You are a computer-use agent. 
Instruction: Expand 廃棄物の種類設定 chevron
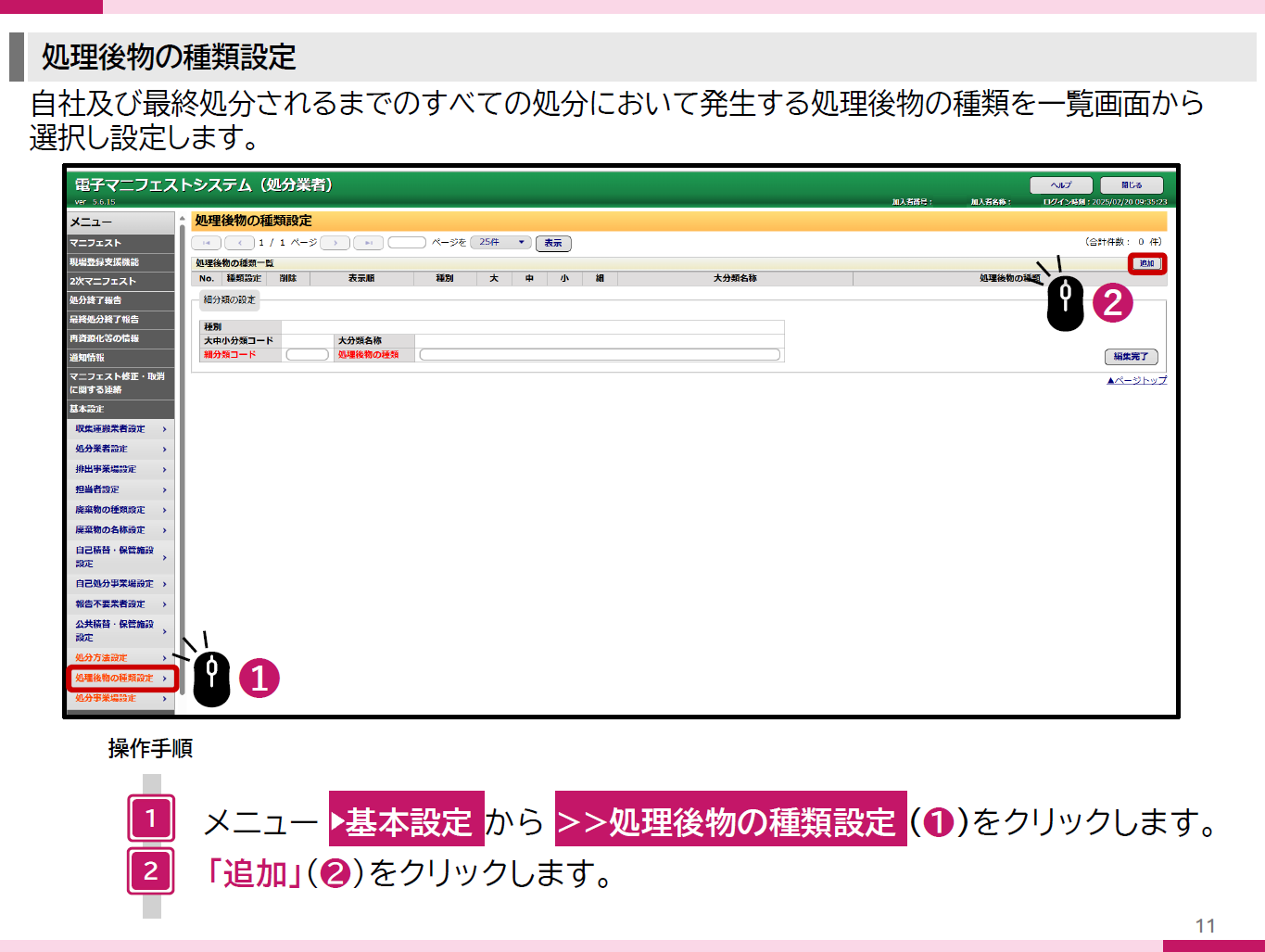(x=165, y=510)
